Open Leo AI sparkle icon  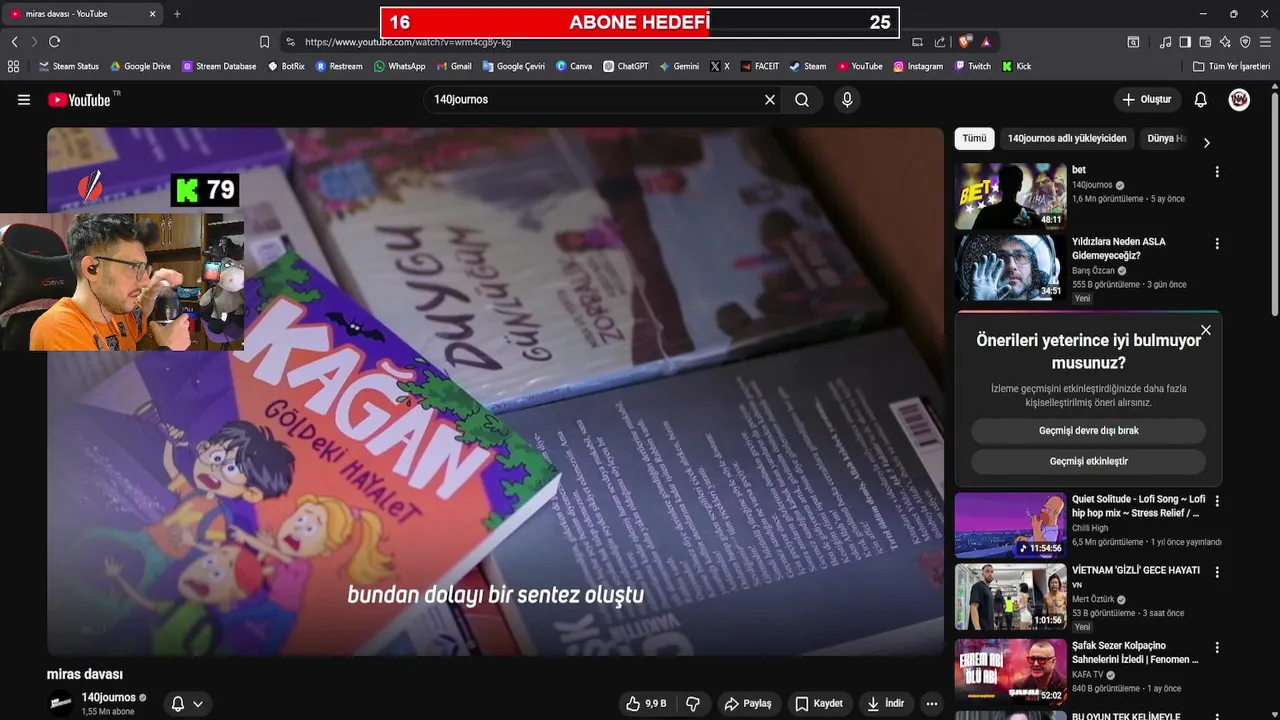[x=1225, y=42]
